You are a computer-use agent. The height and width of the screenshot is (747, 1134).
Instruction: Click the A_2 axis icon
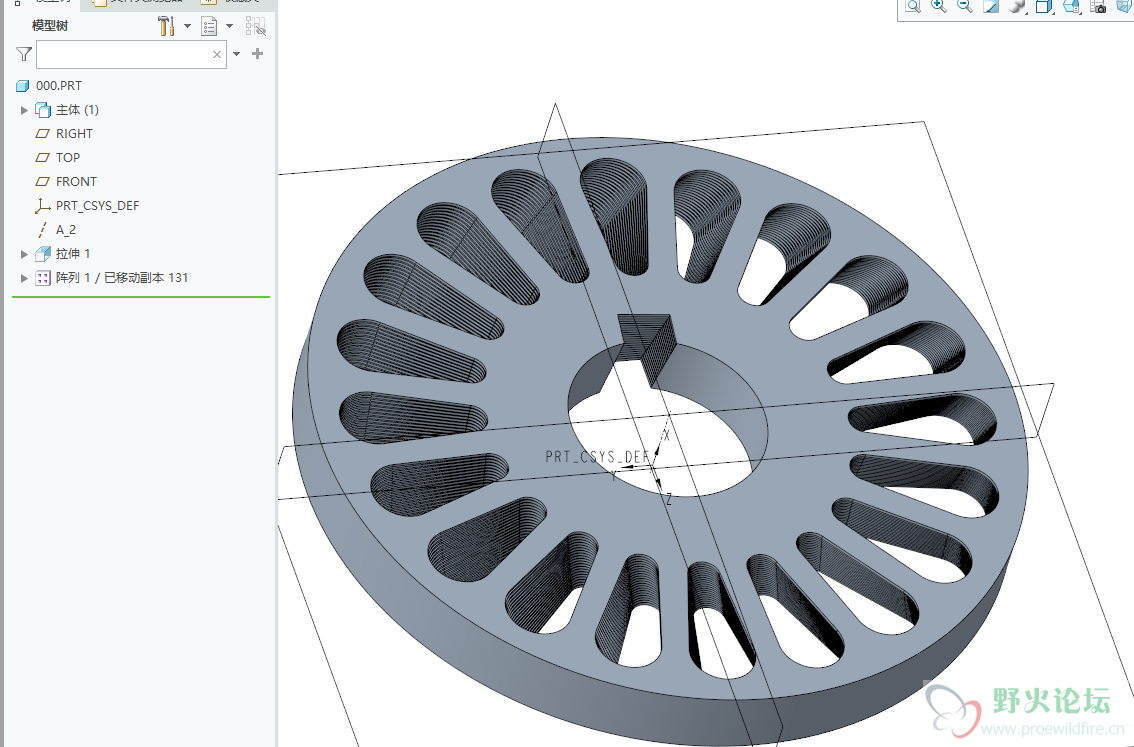pos(43,230)
